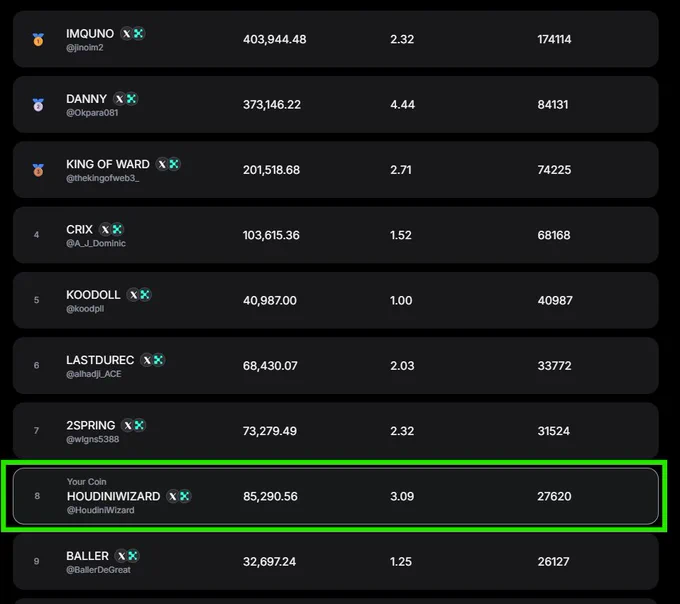The width and height of the screenshot is (680, 604).
Task: Click the teal badge icon beside BALLER
Action: coord(134,556)
